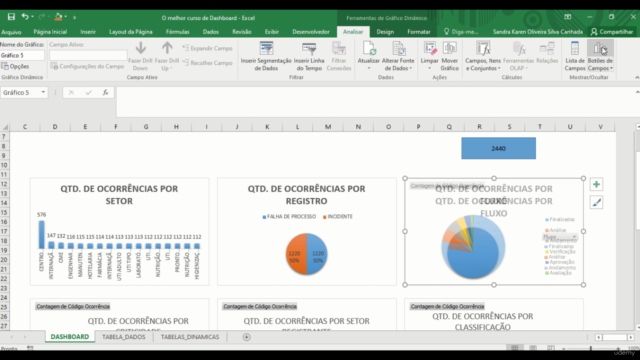Click the horizontal scrollbar right arrow

(631, 337)
